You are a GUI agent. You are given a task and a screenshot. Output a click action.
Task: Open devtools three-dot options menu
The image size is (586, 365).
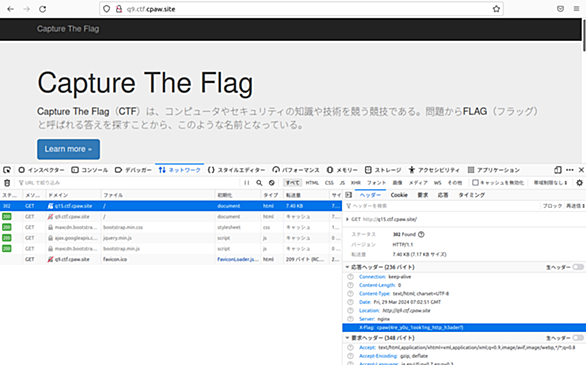(570, 170)
